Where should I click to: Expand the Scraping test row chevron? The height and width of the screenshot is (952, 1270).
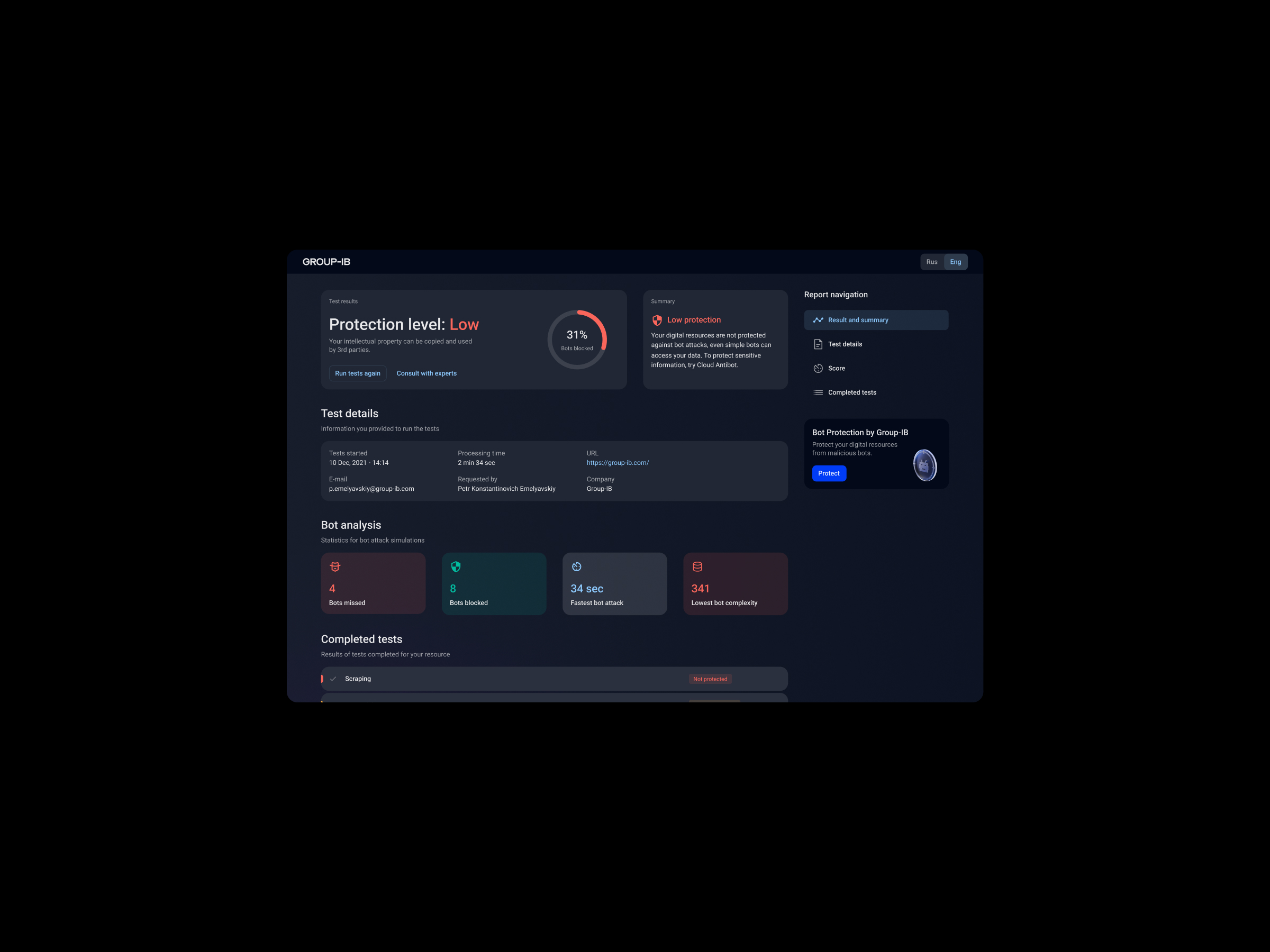click(333, 679)
